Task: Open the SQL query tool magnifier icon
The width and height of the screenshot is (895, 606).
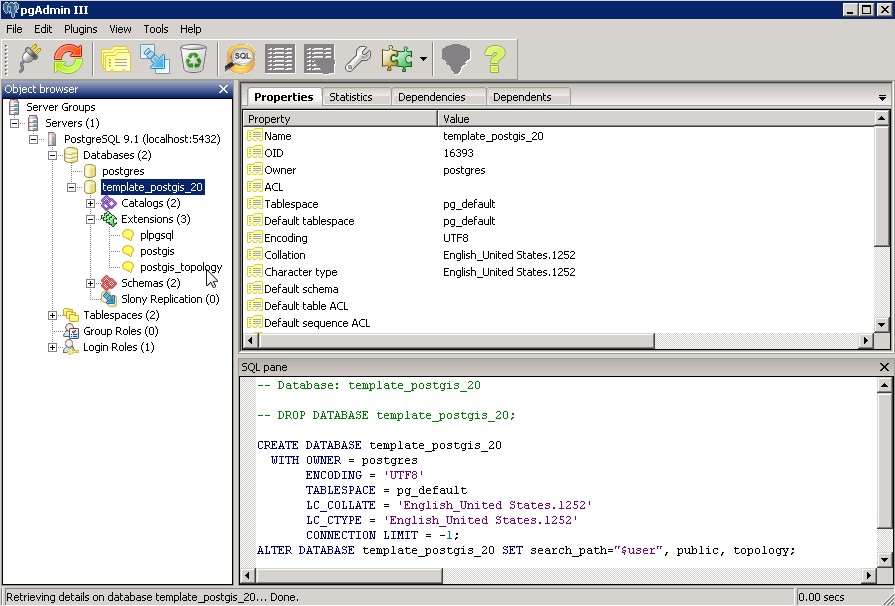Action: click(x=240, y=58)
